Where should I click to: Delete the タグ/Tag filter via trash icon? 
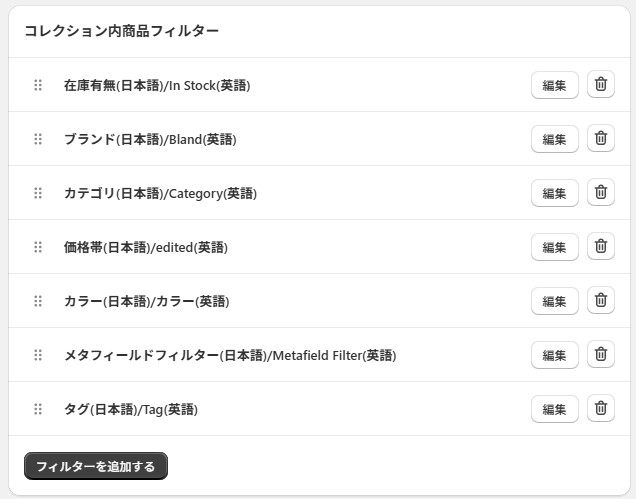point(601,408)
